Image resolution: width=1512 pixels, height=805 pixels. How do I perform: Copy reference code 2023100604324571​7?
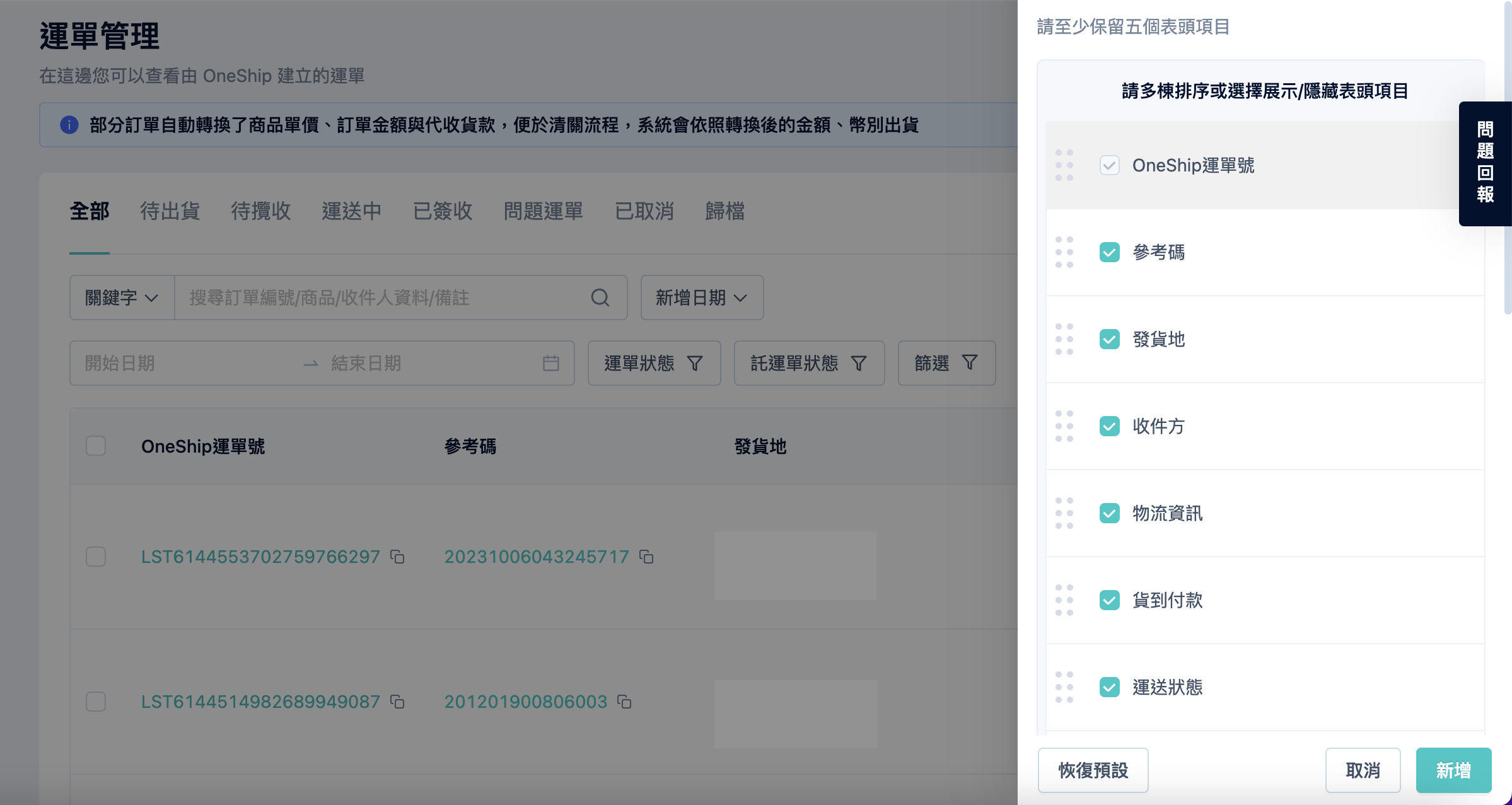(x=646, y=557)
